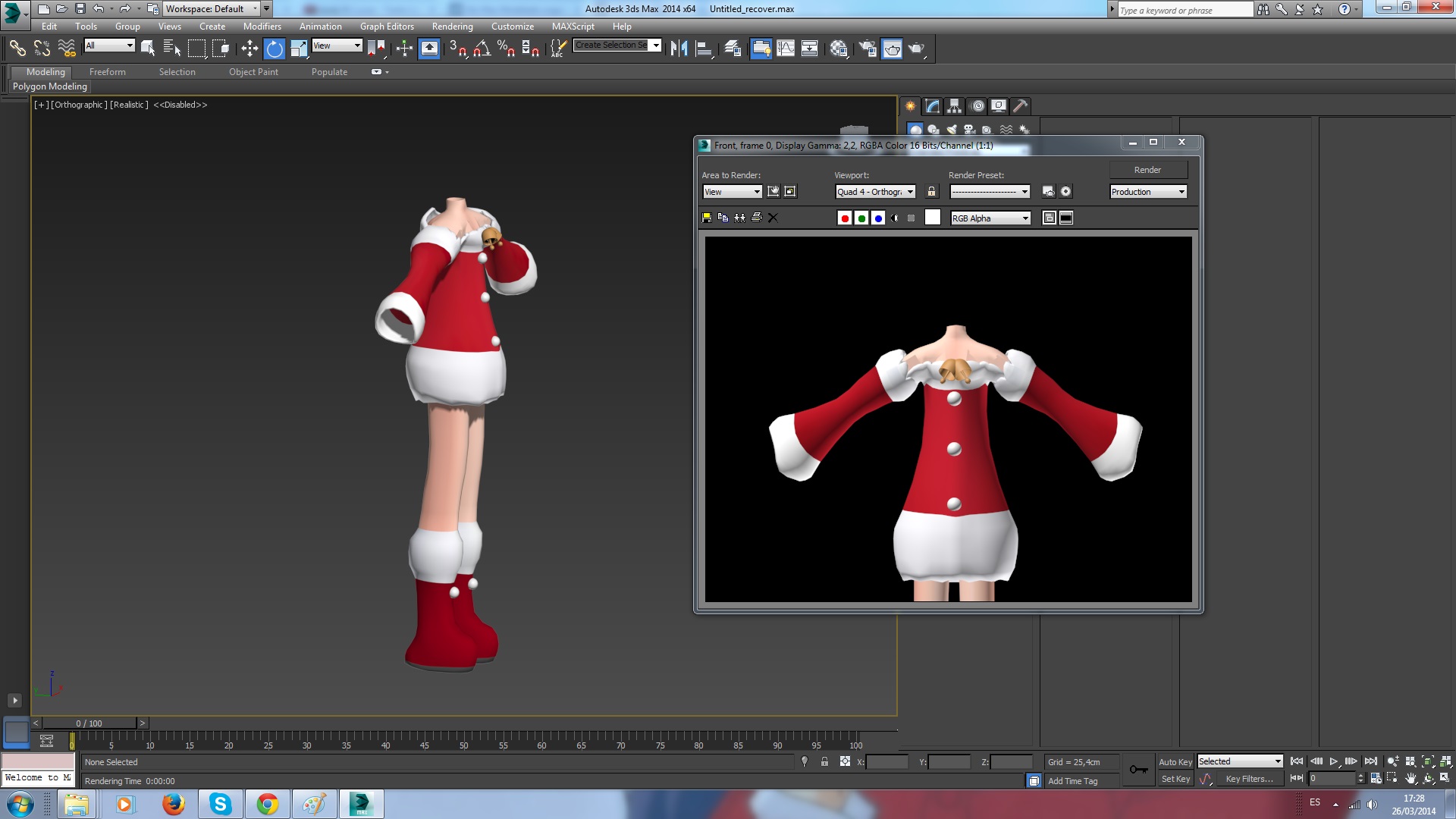Click Clone Rendered Frame Window icon
Viewport: 1456px width, 819px height.
[x=739, y=218]
